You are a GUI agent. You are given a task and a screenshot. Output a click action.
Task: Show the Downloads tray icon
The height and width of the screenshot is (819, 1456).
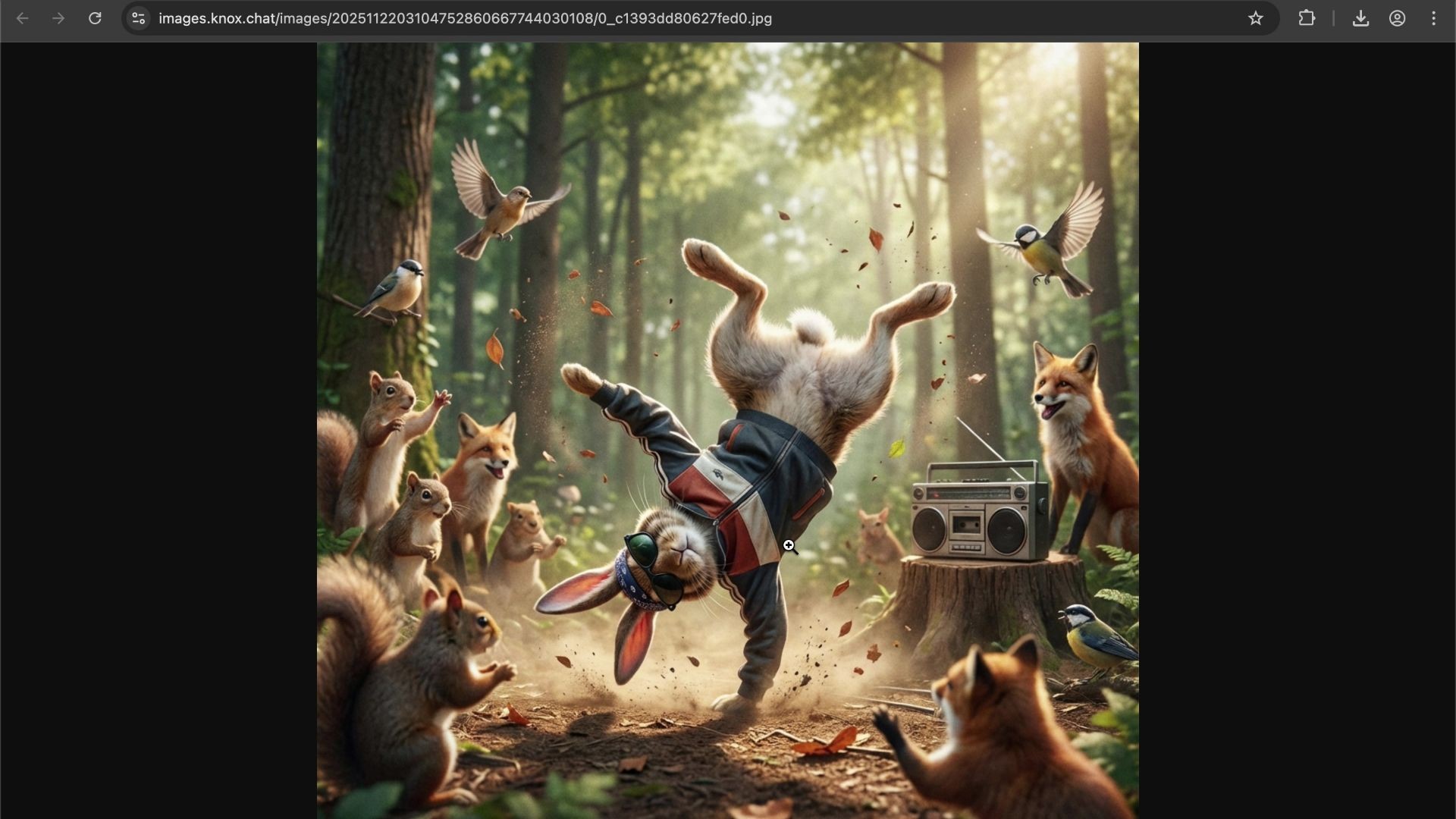(x=1360, y=18)
